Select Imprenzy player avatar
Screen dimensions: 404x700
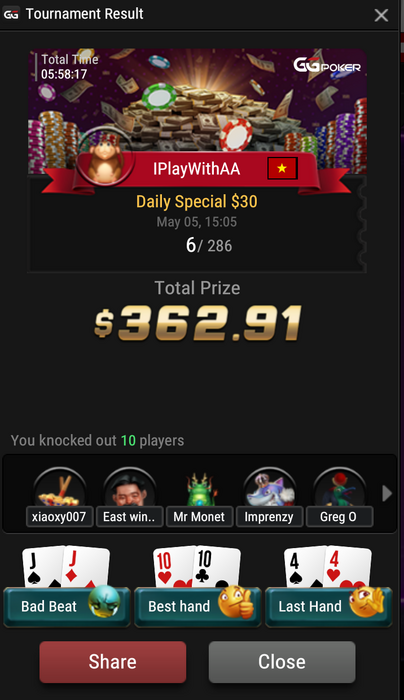(269, 487)
